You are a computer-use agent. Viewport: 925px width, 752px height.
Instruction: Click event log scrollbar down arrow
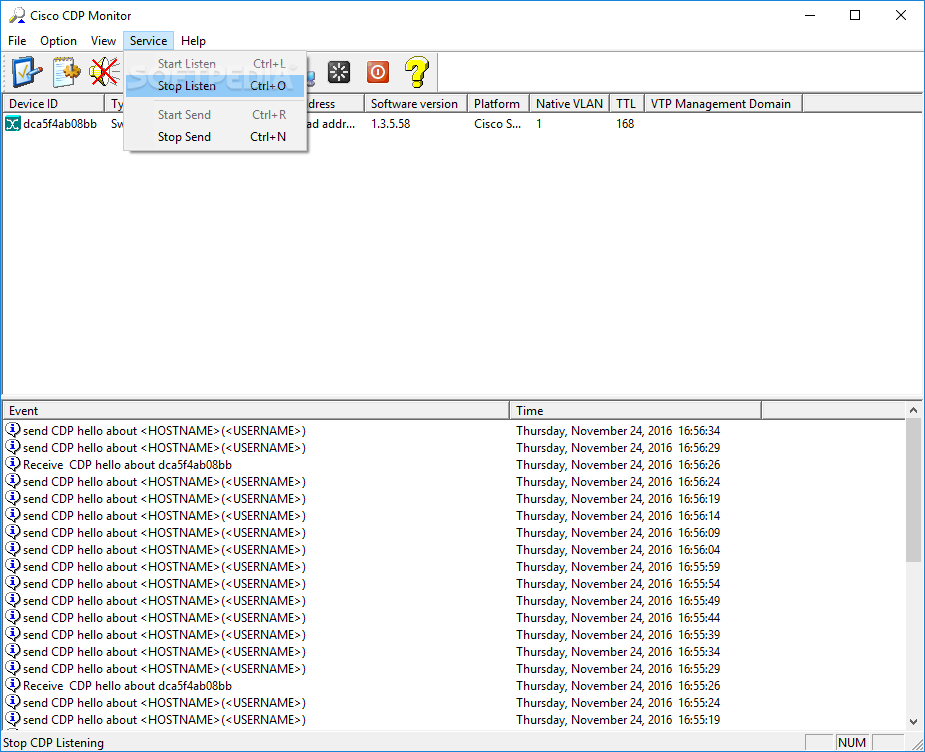coord(913,721)
